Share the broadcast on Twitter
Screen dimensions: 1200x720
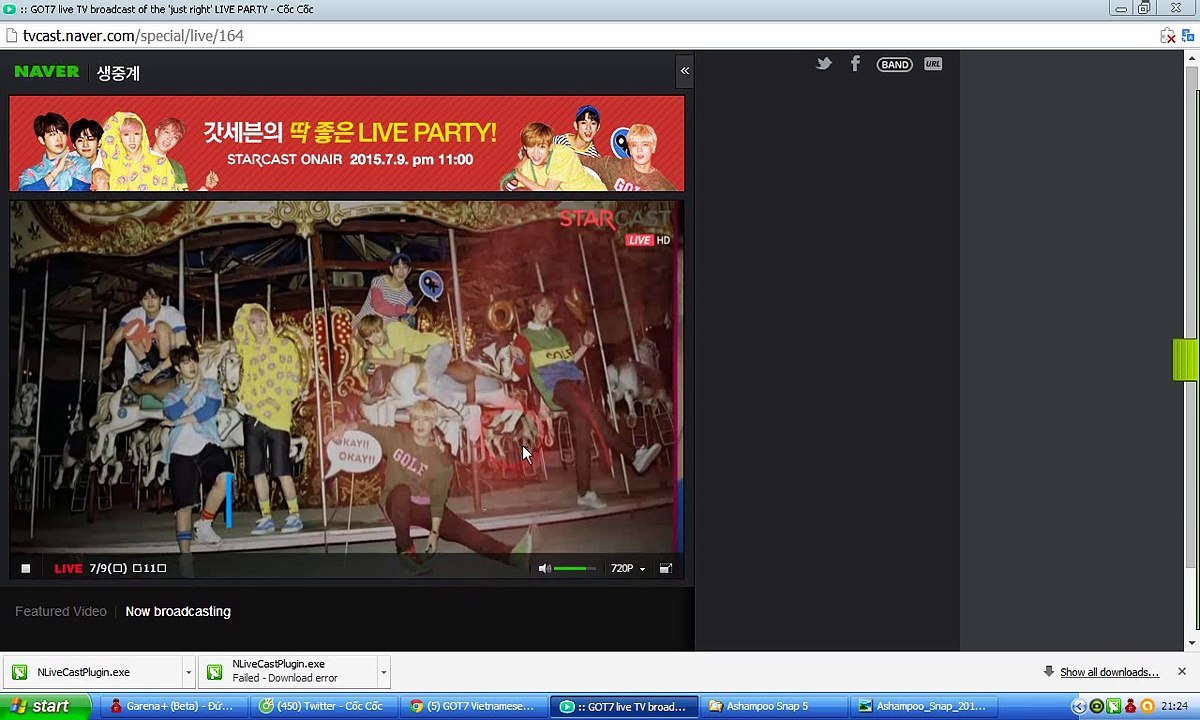pyautogui.click(x=824, y=64)
